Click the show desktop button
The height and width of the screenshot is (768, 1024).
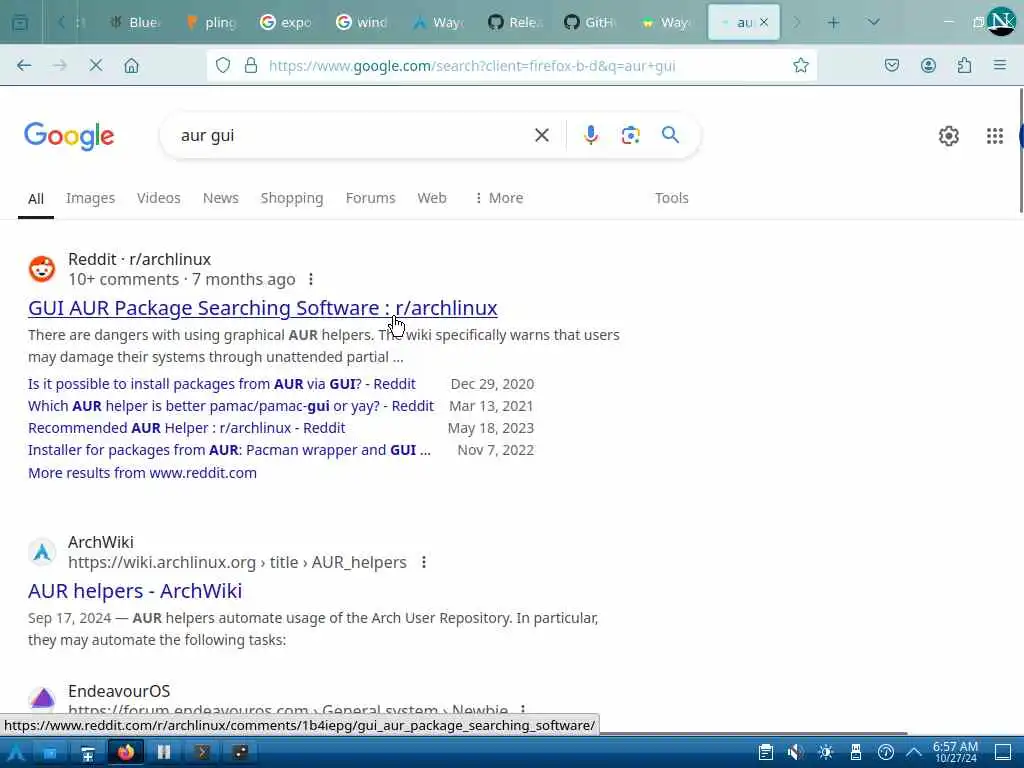point(1002,752)
